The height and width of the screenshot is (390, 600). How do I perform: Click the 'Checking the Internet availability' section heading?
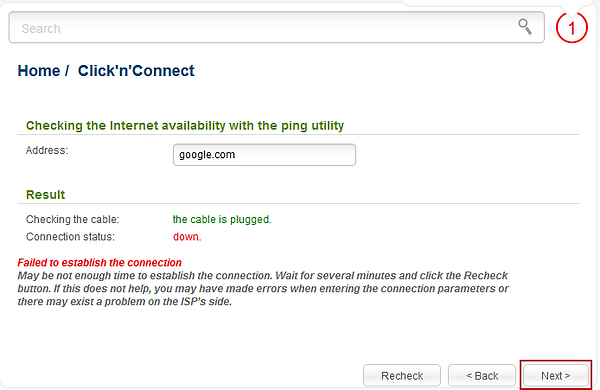click(185, 126)
